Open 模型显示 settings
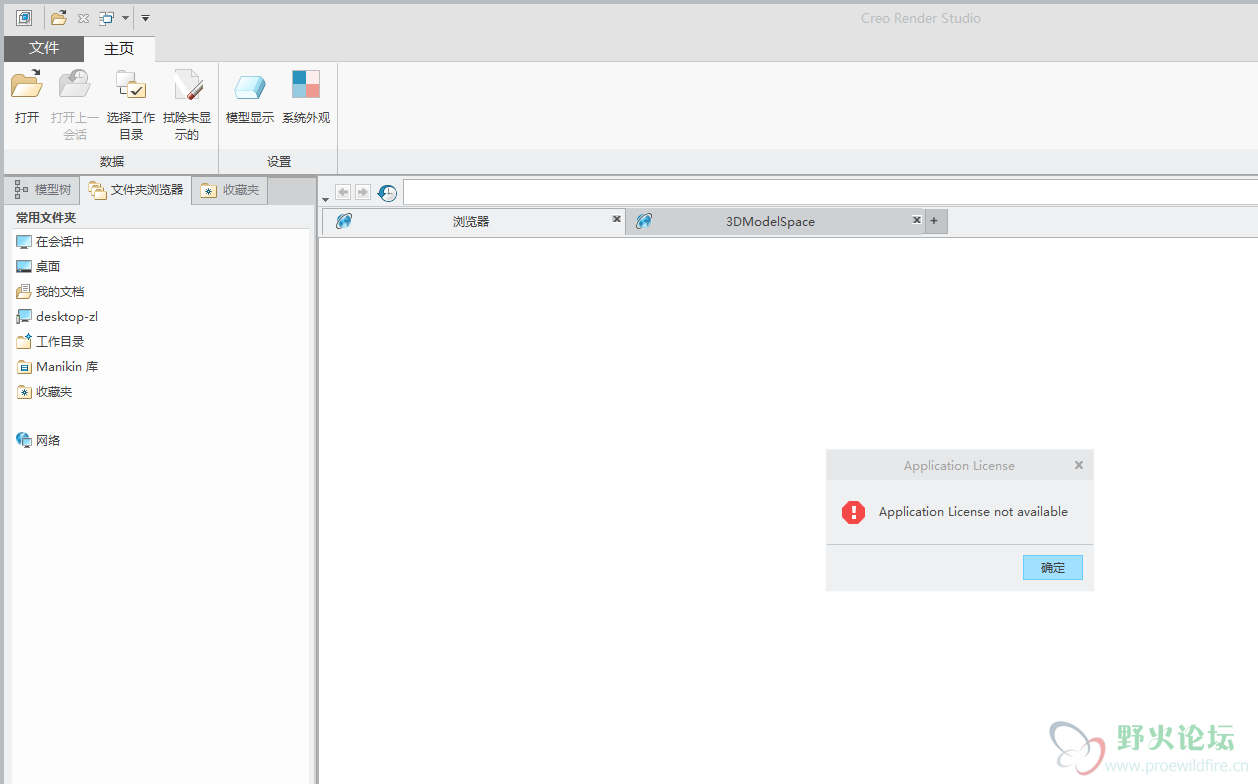Screen dimensions: 1258x784 coord(250,97)
